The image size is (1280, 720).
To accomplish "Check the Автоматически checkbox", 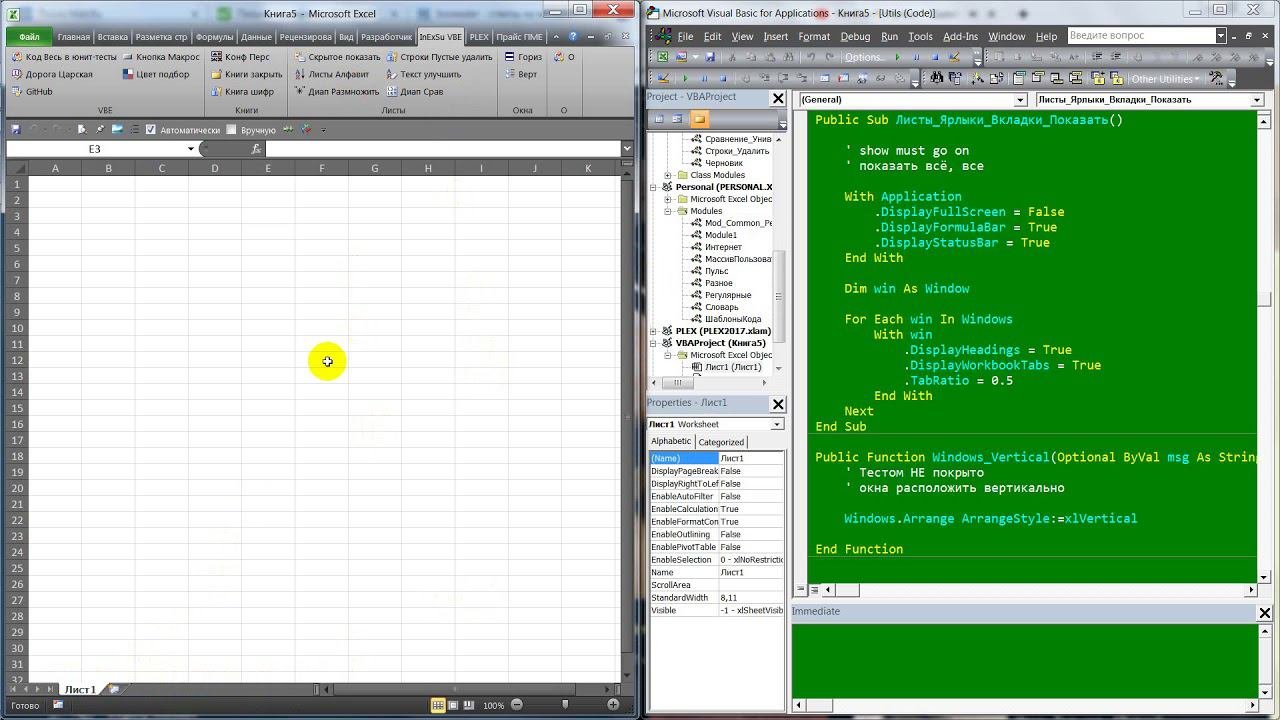I will (151, 130).
